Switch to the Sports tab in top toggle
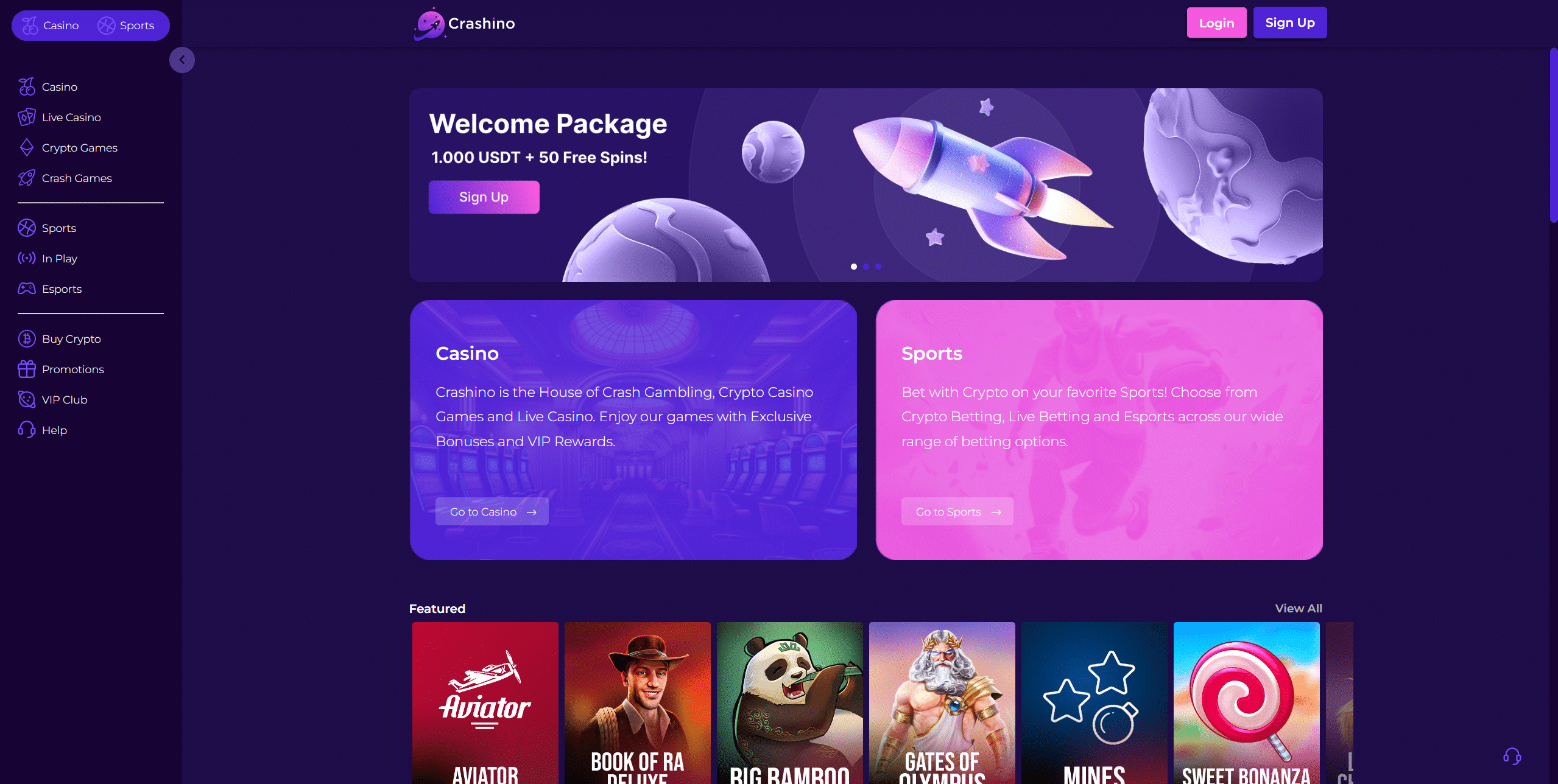Viewport: 1558px width, 784px height. point(126,26)
